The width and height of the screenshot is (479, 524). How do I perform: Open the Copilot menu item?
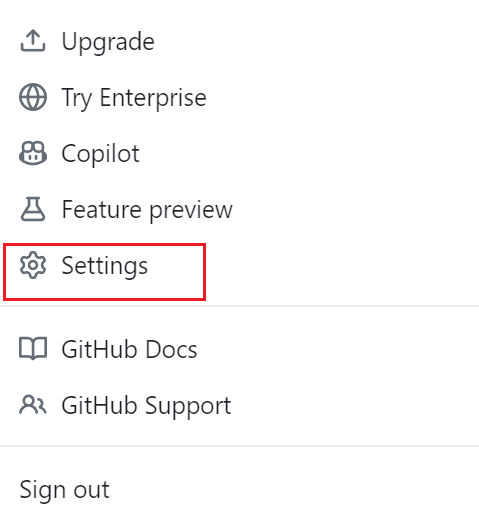[239, 153]
